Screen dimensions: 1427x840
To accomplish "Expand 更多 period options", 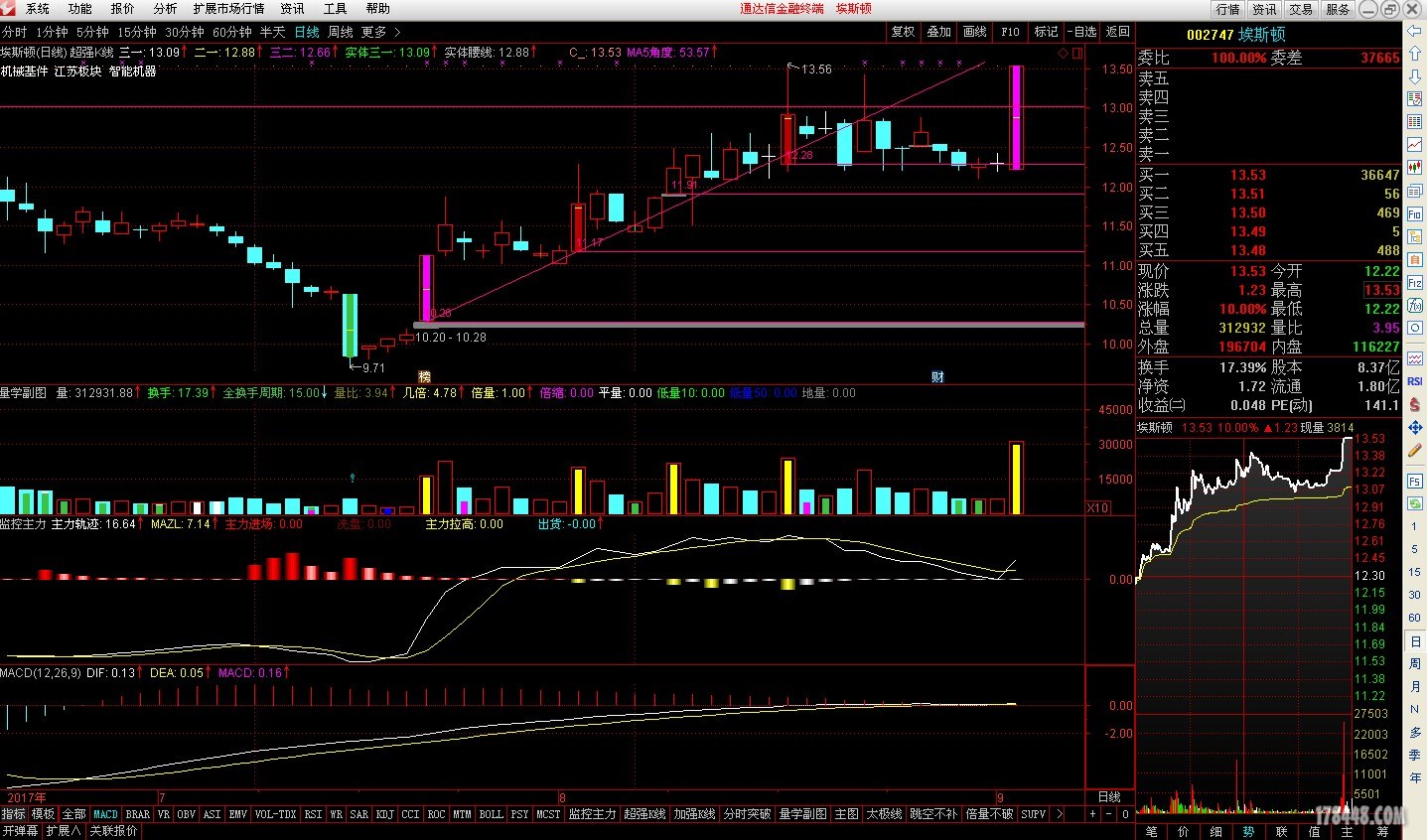I will 380,32.
